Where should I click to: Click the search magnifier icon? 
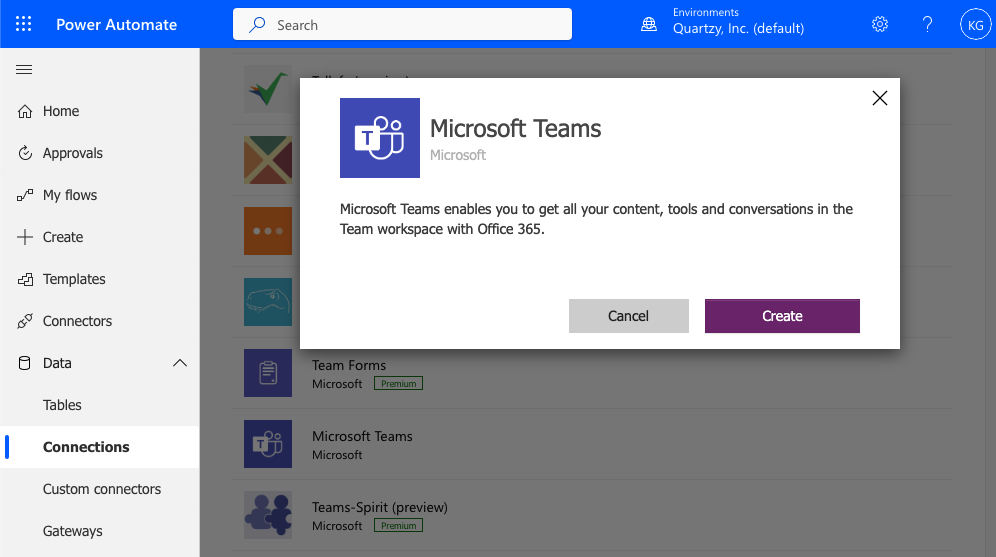click(257, 25)
